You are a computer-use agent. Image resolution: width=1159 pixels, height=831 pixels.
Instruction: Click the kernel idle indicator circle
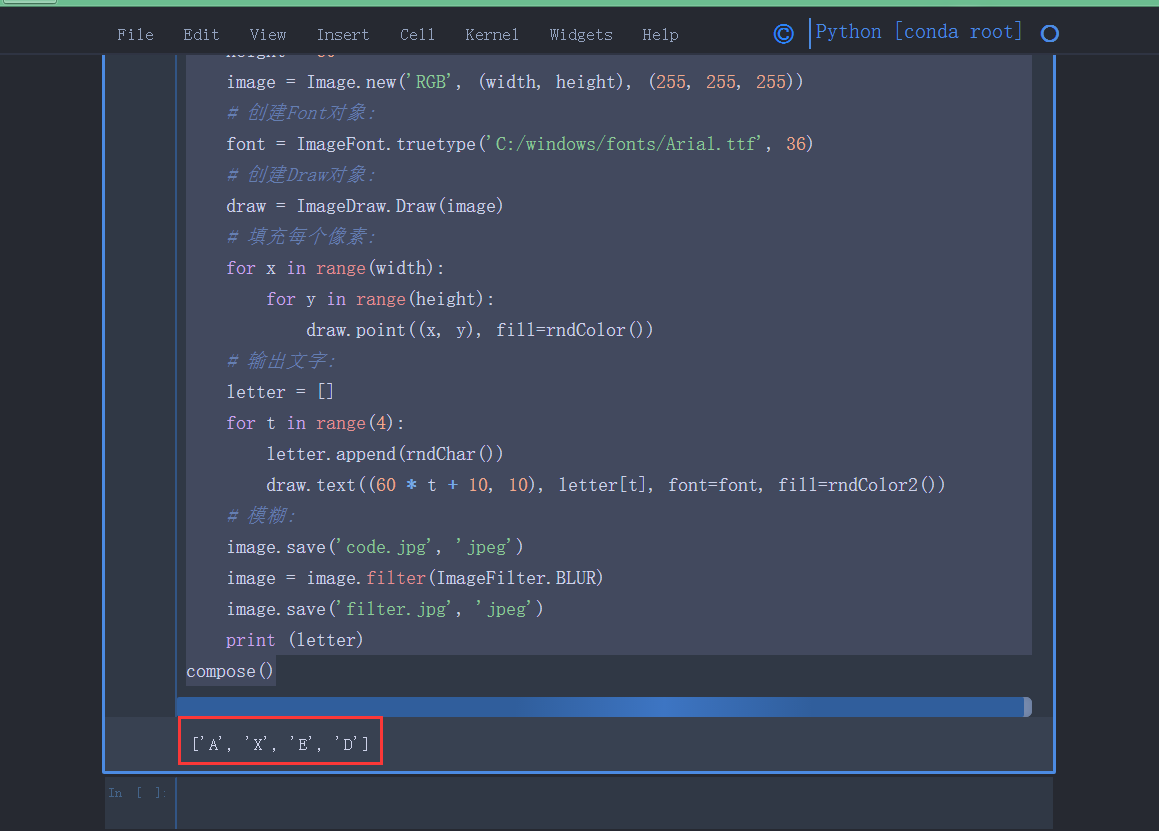[1049, 34]
